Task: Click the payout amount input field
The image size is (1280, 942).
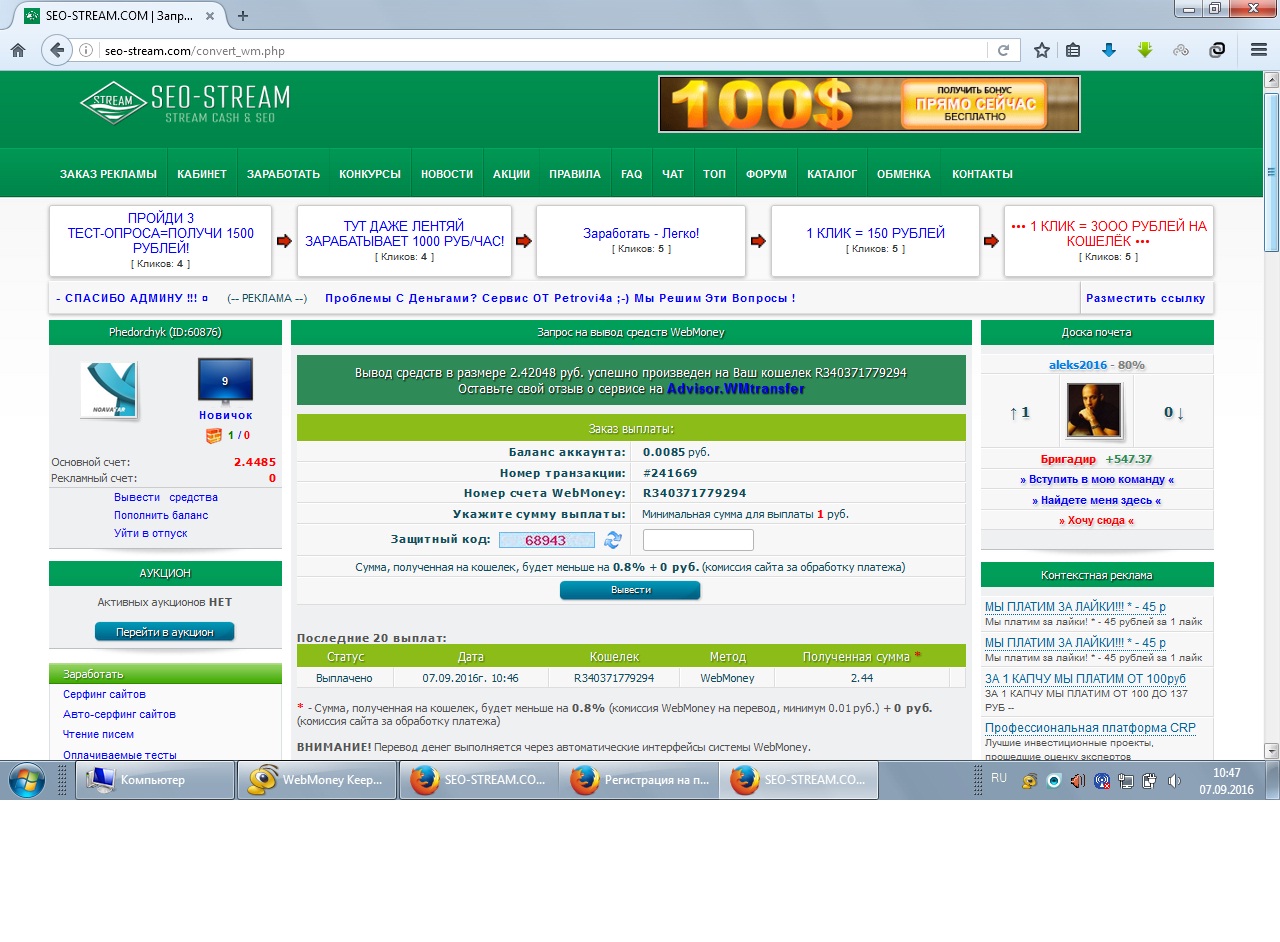Action: point(698,540)
